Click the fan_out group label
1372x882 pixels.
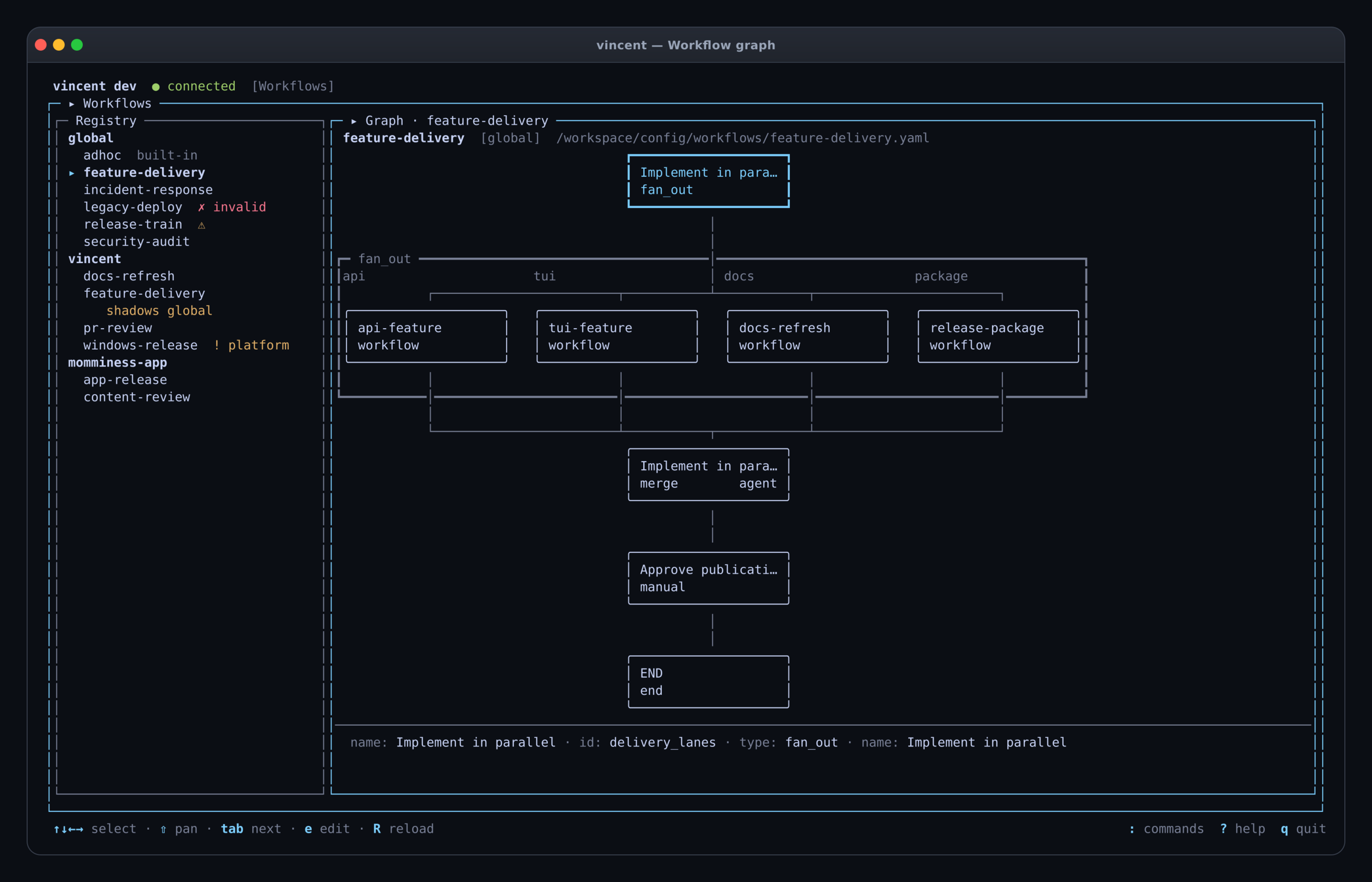point(384,259)
